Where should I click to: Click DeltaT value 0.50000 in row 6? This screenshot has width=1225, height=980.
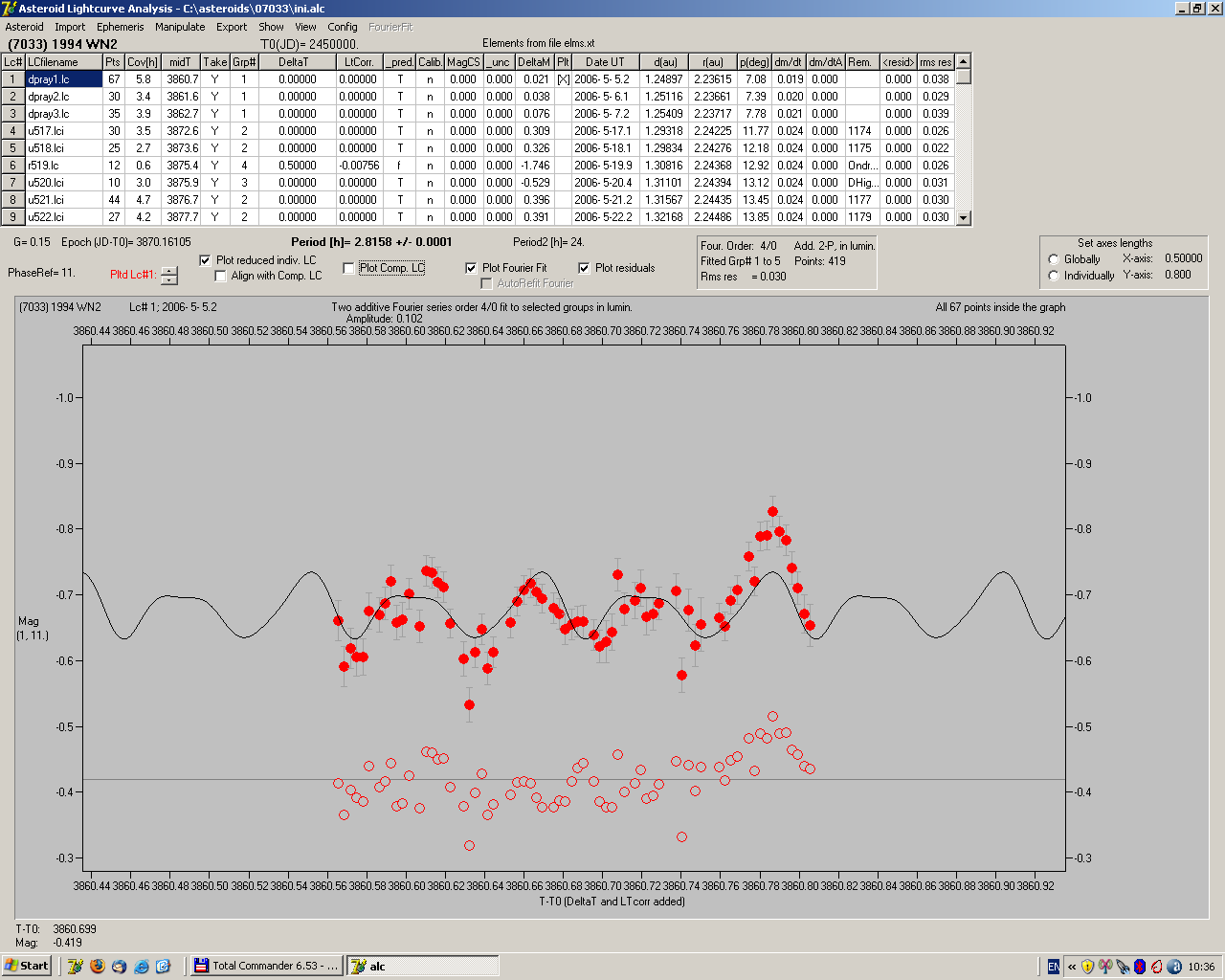tap(298, 166)
